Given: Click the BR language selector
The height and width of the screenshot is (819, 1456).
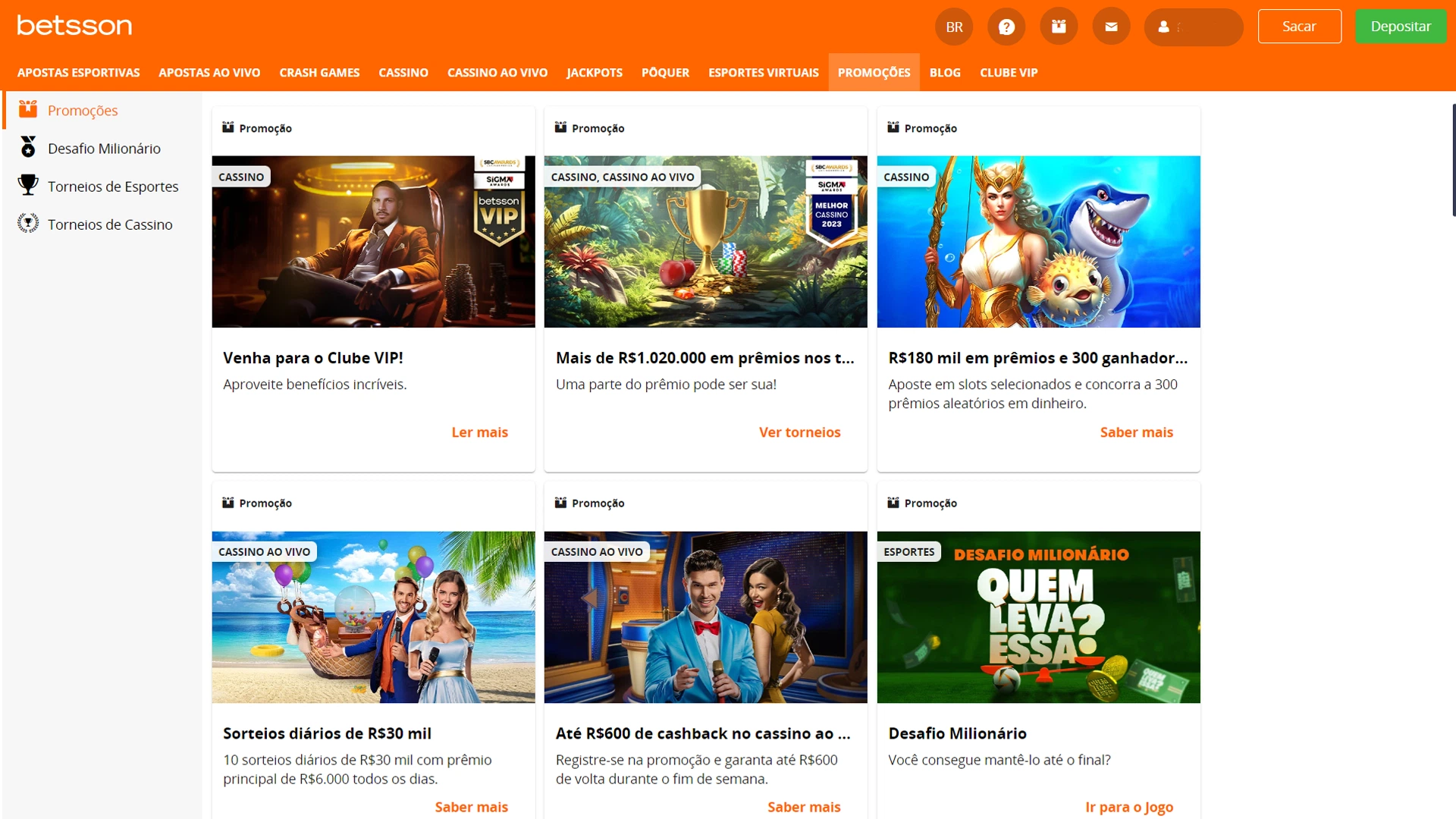Looking at the screenshot, I should coord(954,27).
